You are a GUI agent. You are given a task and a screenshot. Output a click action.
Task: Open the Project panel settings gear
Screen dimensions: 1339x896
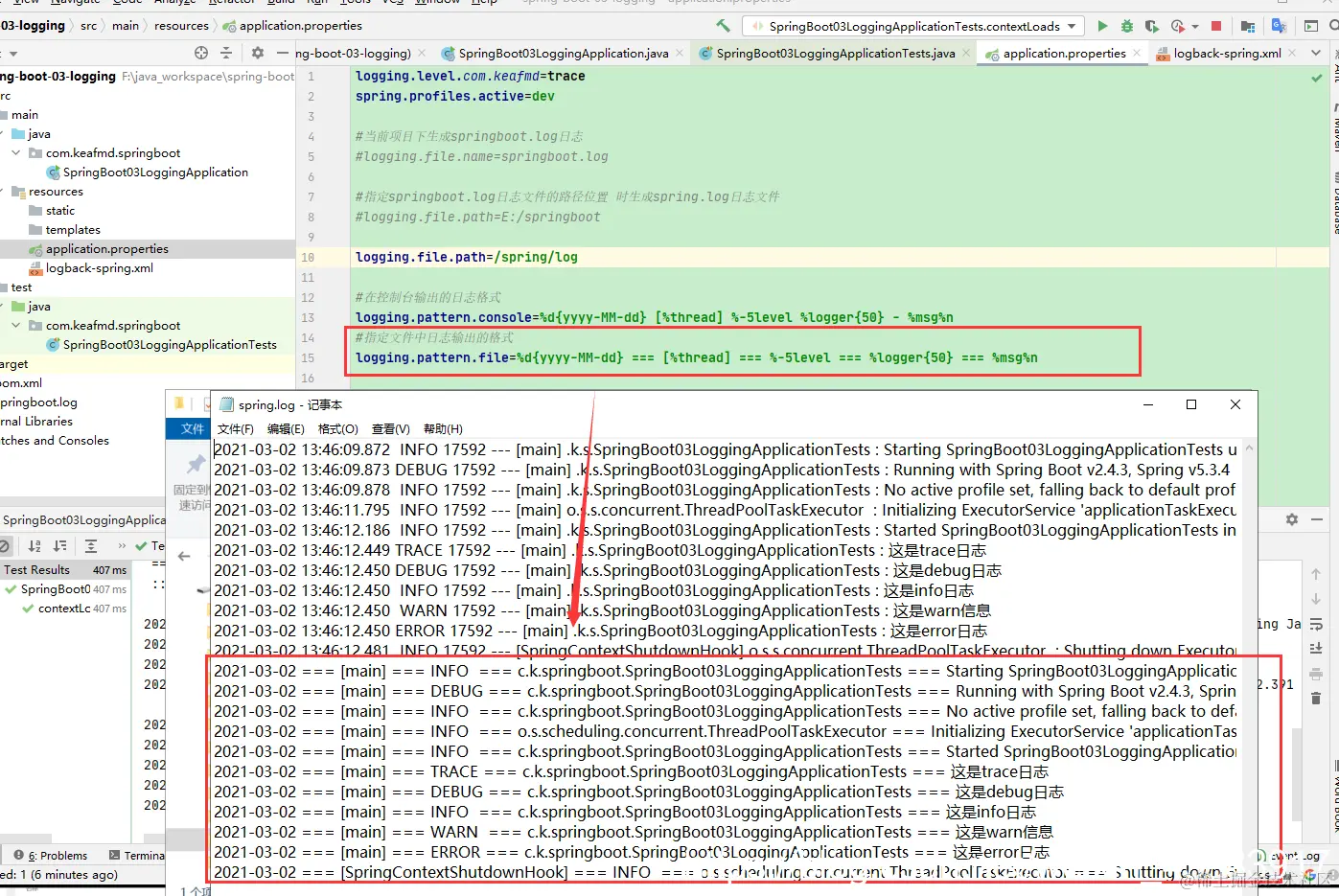(257, 53)
